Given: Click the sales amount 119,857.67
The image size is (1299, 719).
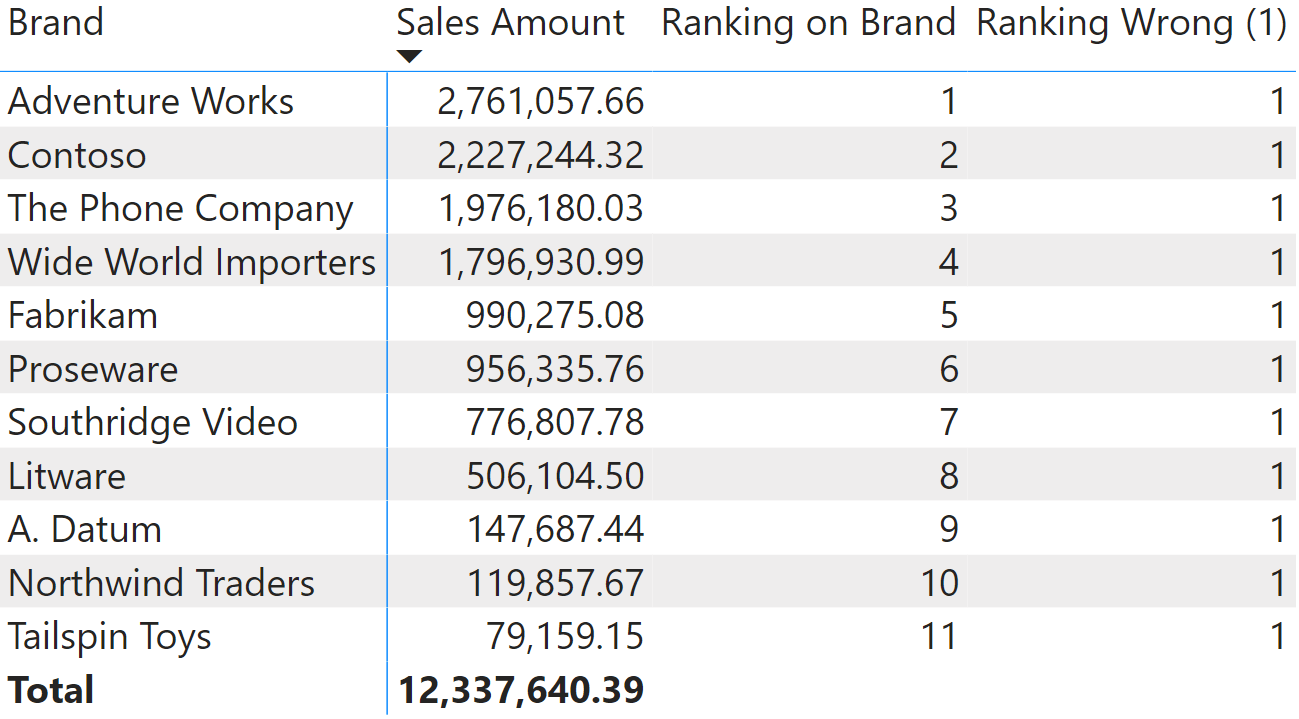Looking at the screenshot, I should [x=555, y=583].
